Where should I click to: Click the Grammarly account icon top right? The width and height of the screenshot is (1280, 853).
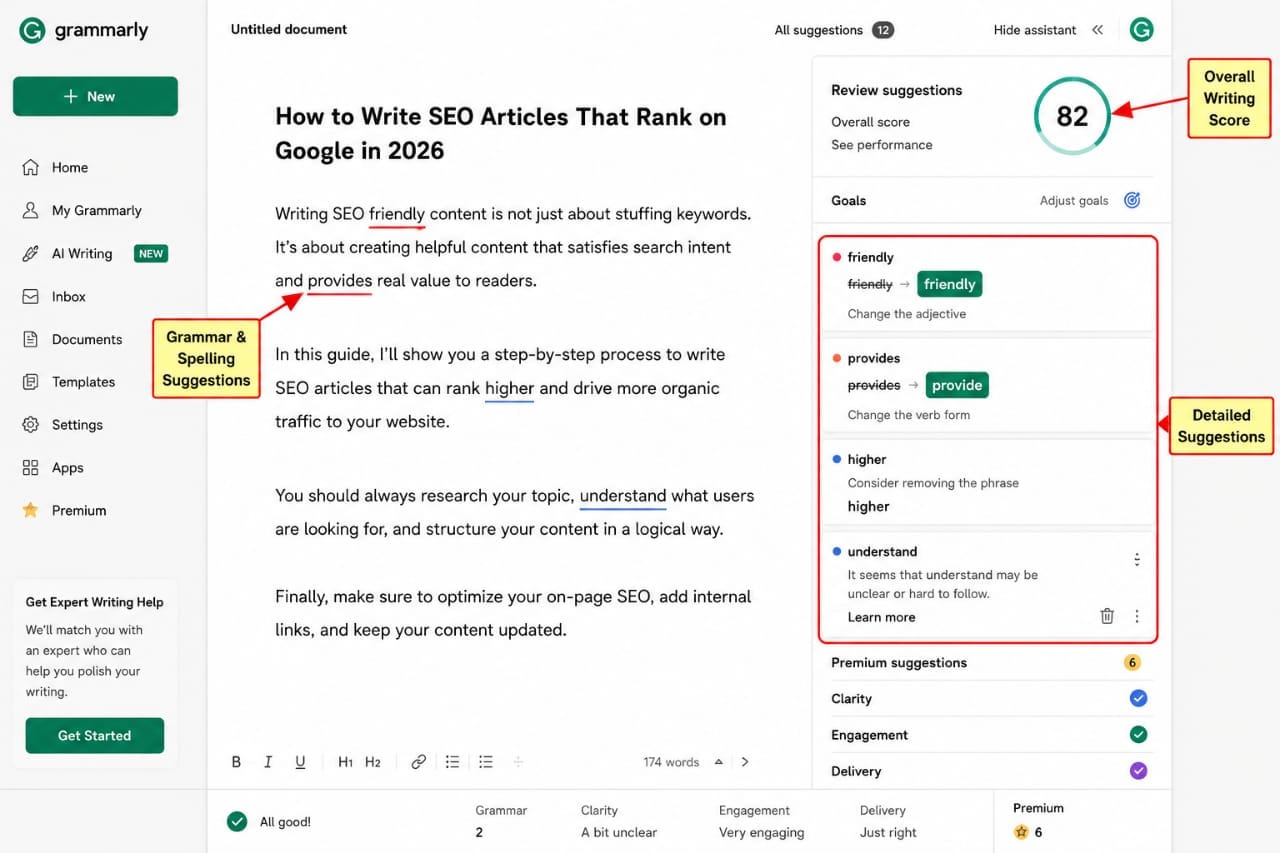pos(1142,30)
